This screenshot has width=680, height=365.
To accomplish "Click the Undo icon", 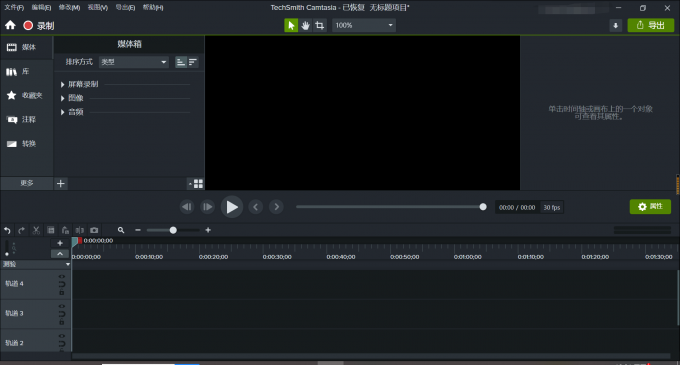I will point(7,230).
